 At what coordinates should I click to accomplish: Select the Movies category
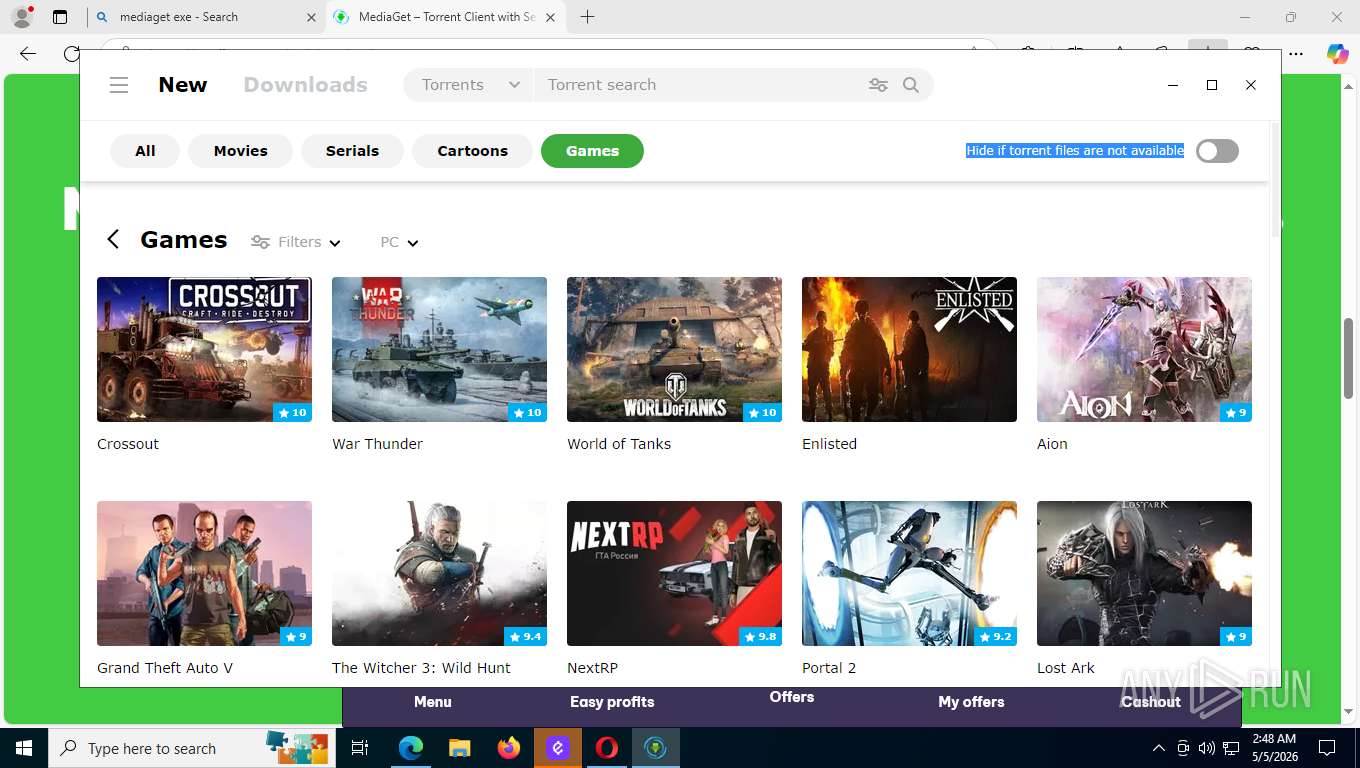(241, 151)
